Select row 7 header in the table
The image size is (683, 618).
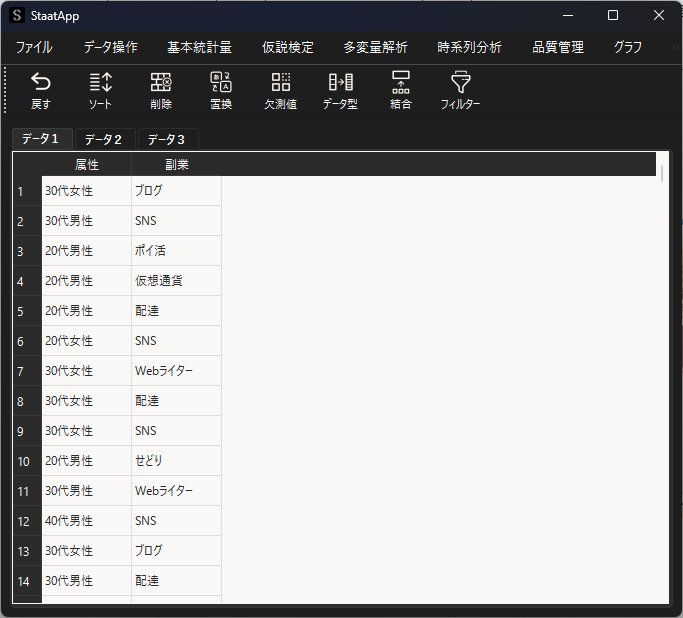point(20,371)
